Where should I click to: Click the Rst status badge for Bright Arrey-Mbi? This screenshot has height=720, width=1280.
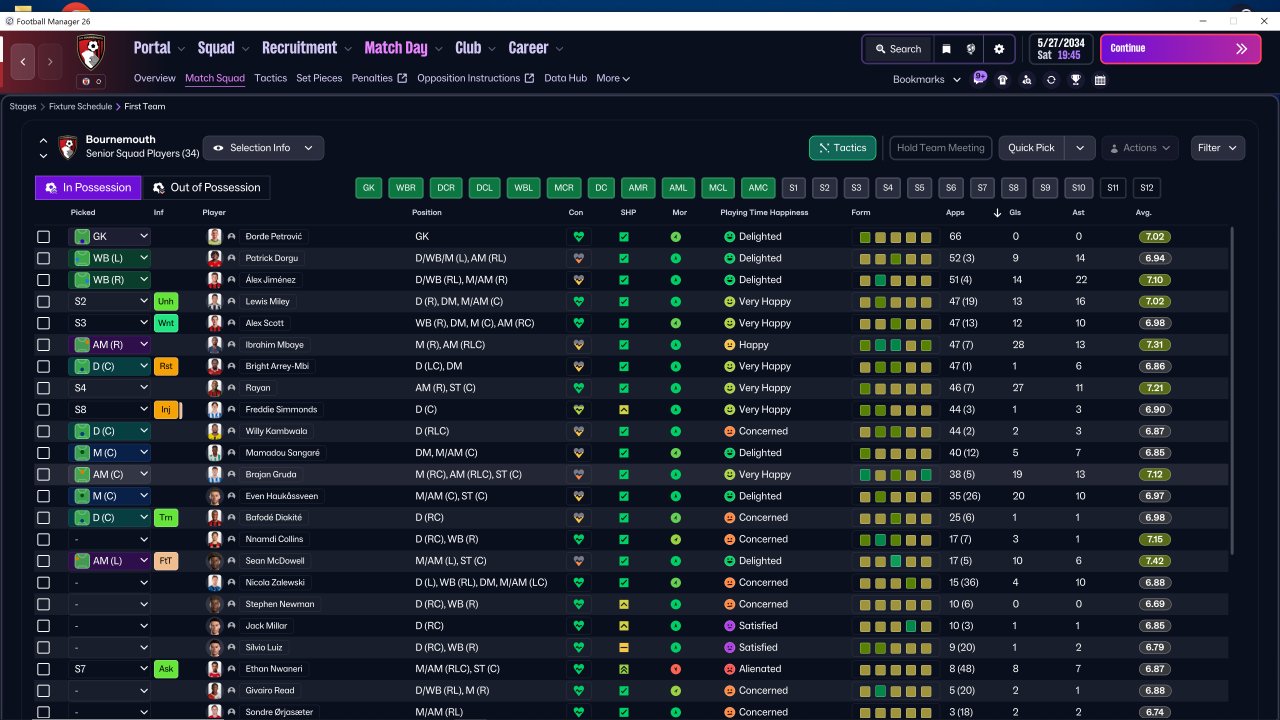166,366
